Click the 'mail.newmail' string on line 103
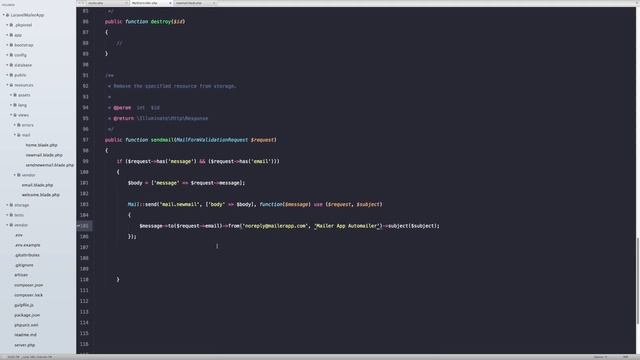 pos(179,204)
